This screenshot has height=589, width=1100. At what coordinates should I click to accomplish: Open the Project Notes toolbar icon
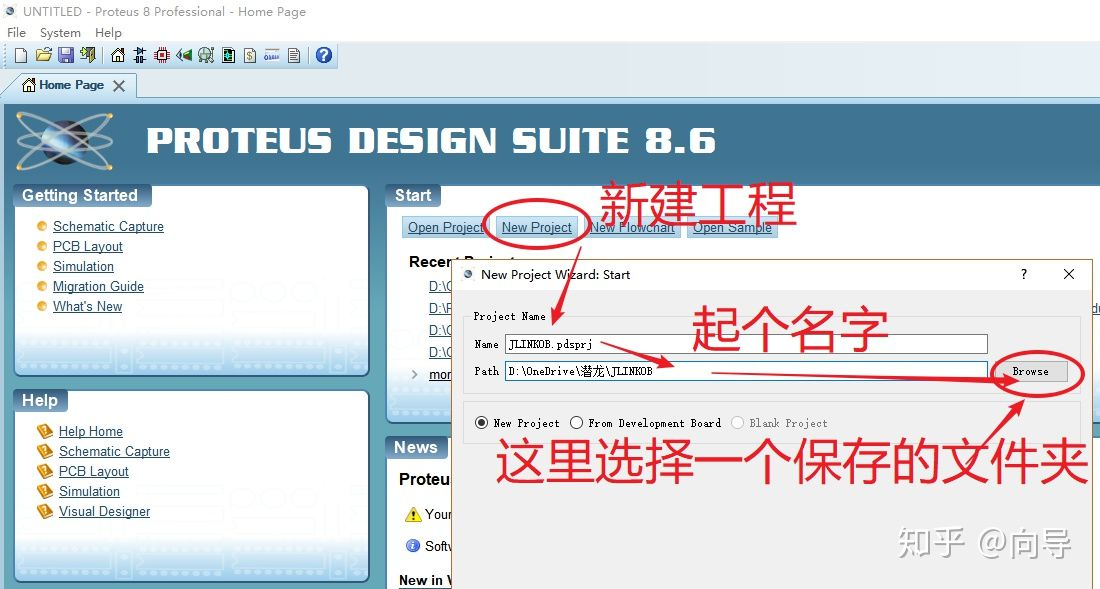[x=294, y=55]
